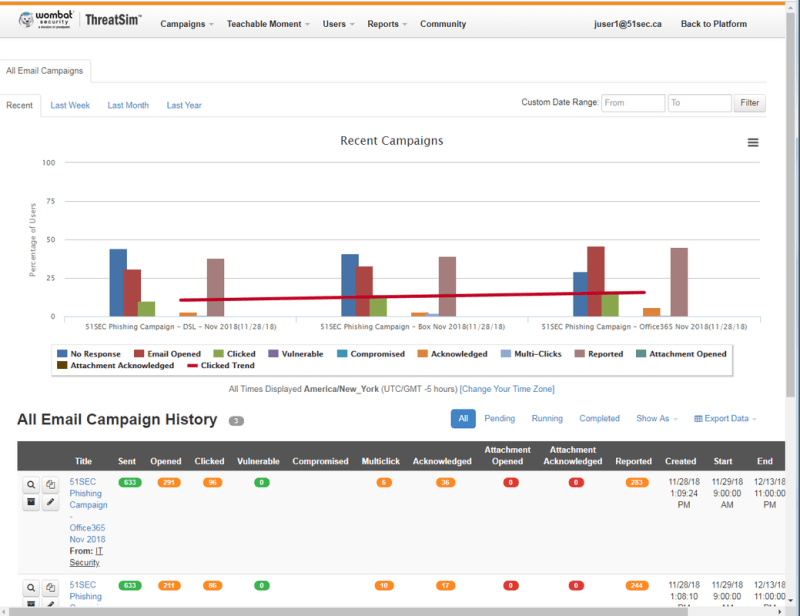The width and height of the screenshot is (800, 616).
Task: Click the magnifier icon in the second campaign row
Action: pyautogui.click(x=31, y=587)
